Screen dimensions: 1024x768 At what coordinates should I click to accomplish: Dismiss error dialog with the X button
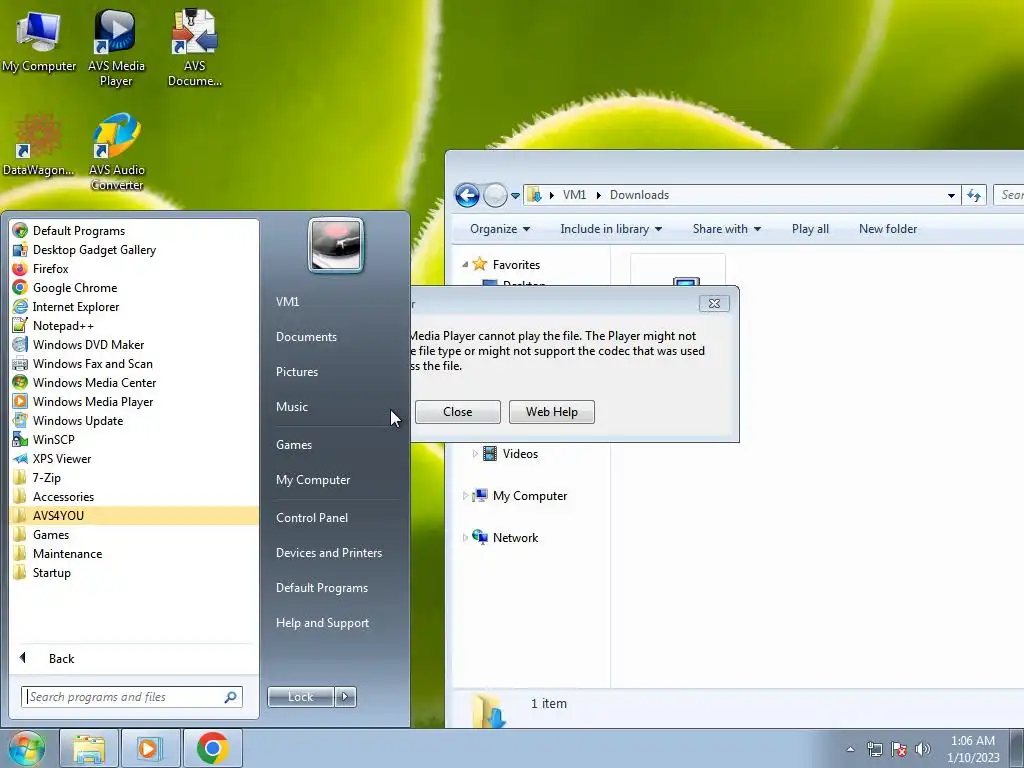coord(714,304)
